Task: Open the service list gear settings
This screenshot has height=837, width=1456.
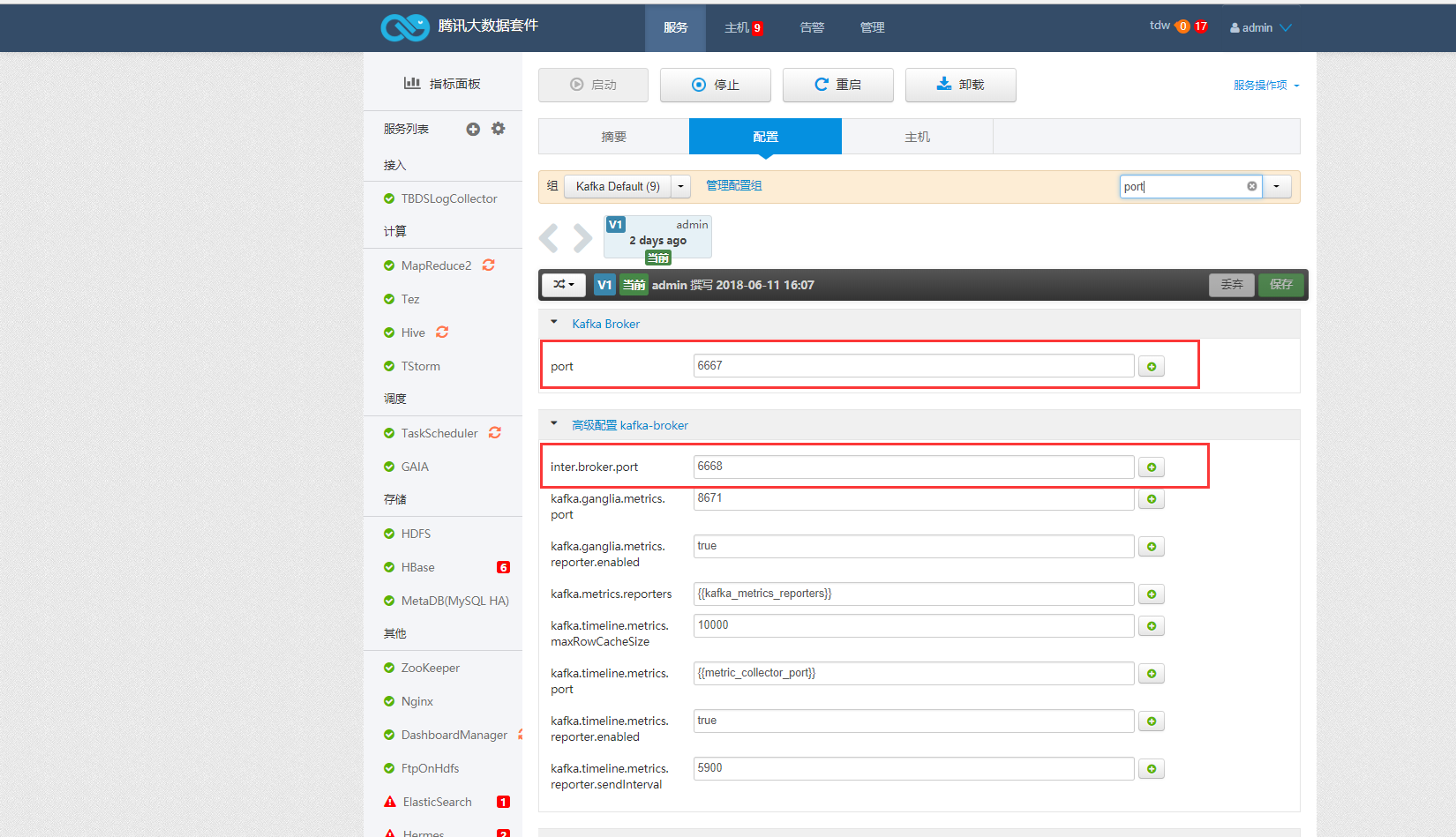Action: click(x=499, y=129)
